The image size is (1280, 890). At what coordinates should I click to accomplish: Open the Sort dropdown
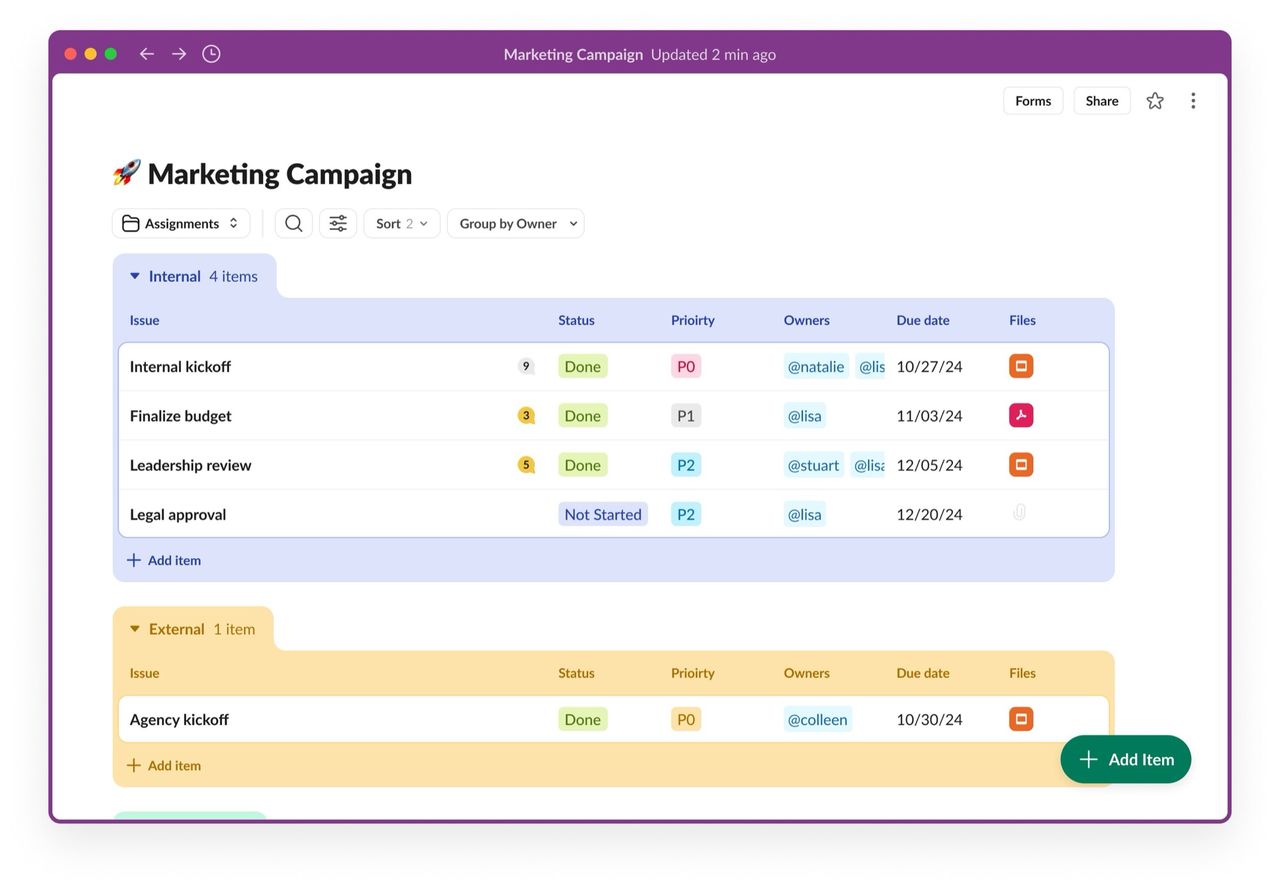[x=401, y=224]
